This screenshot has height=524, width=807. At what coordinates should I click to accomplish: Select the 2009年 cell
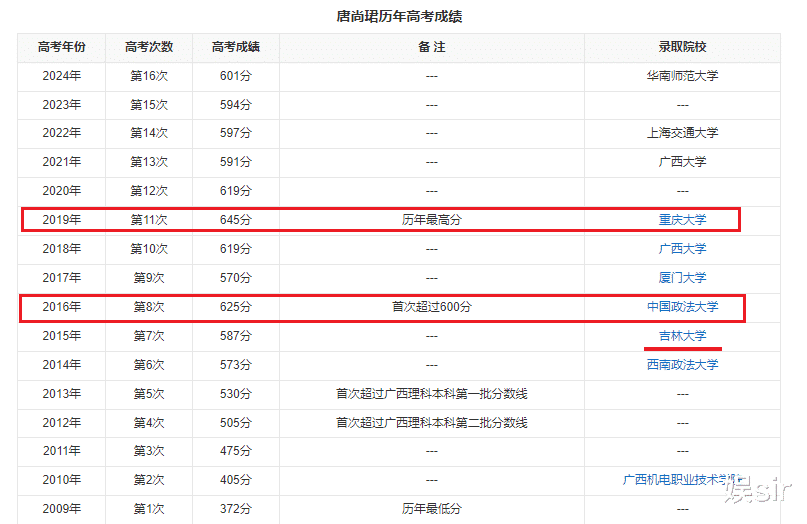click(62, 509)
